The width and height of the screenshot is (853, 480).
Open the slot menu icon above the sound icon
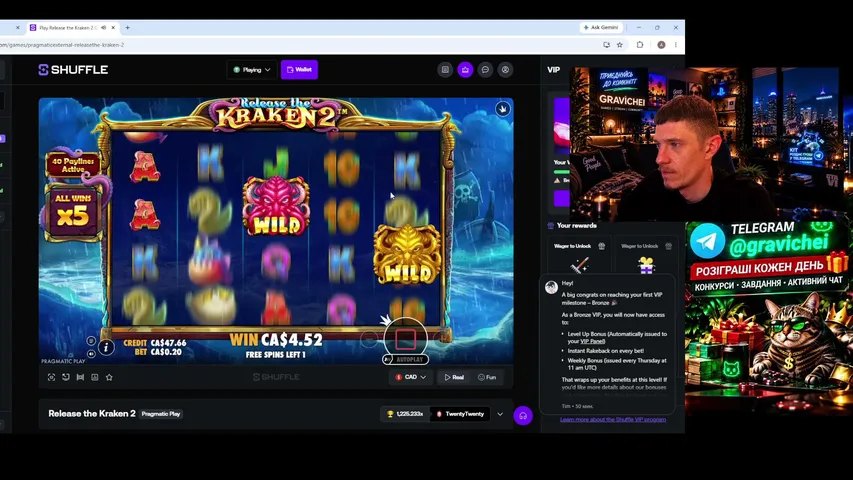(91, 341)
